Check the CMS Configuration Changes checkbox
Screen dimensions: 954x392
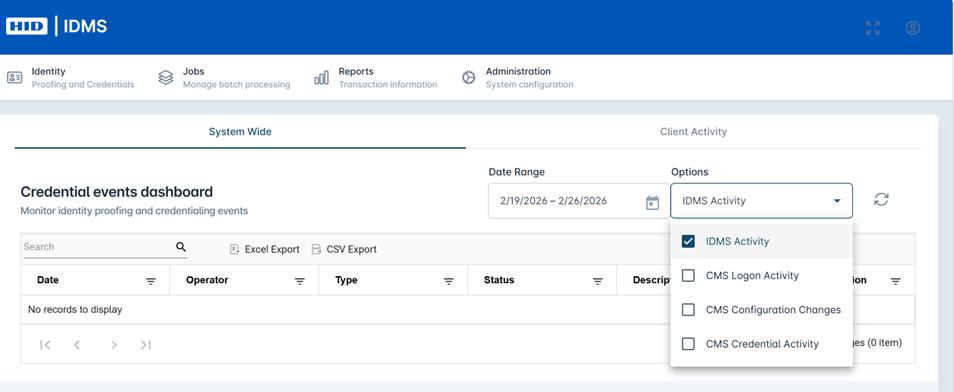[688, 310]
